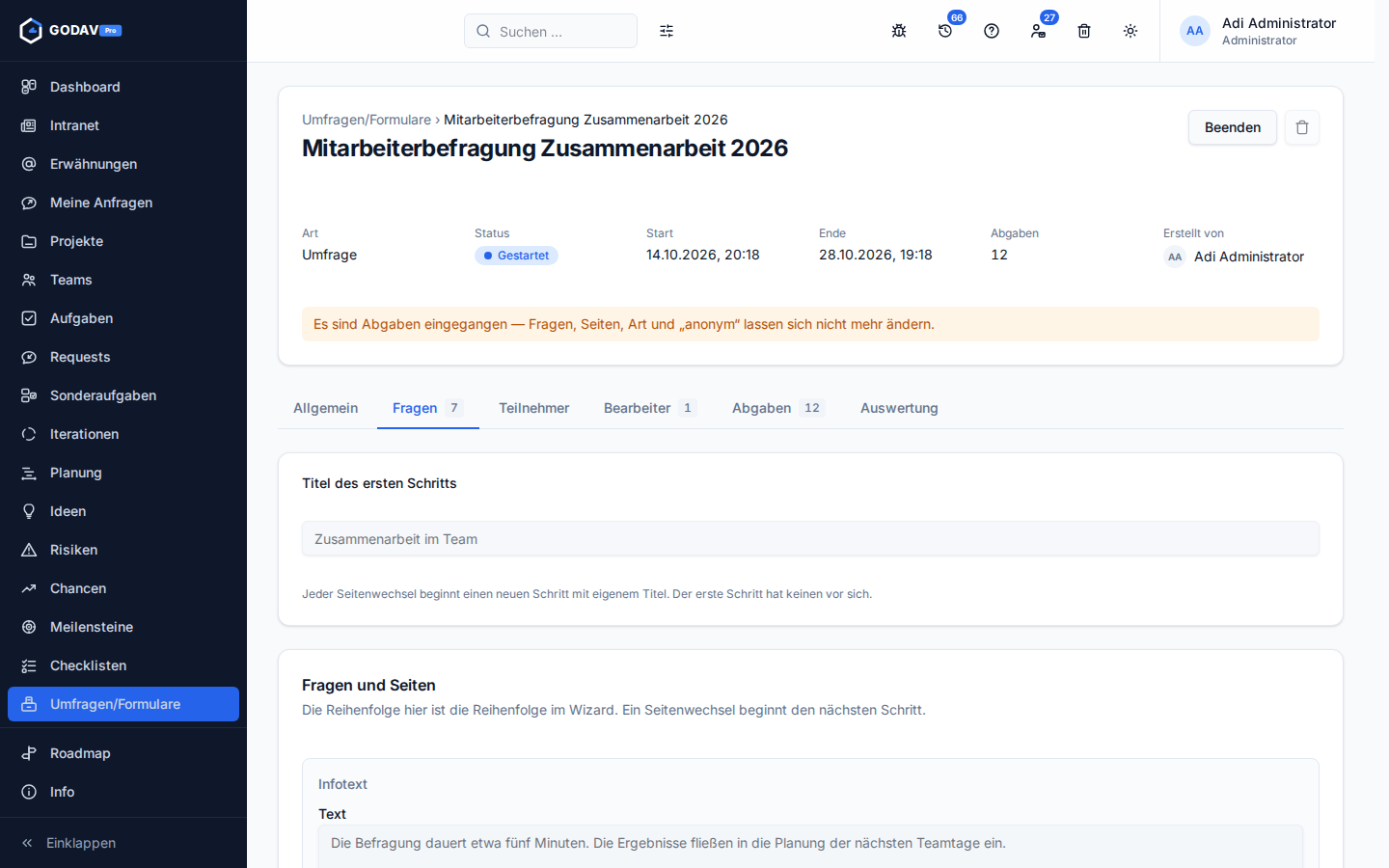This screenshot has height=868, width=1389.
Task: Switch to the Bearbeiter tab
Action: (x=650, y=408)
